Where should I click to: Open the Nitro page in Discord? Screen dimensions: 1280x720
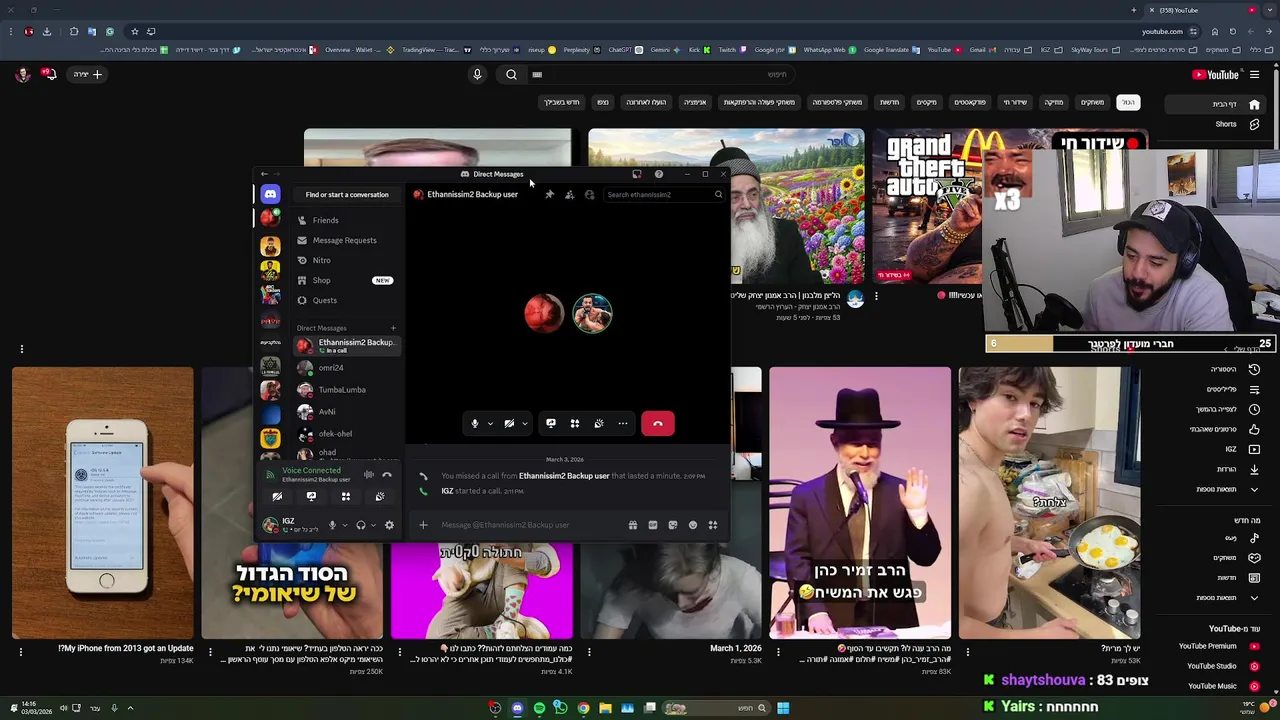pos(346,260)
